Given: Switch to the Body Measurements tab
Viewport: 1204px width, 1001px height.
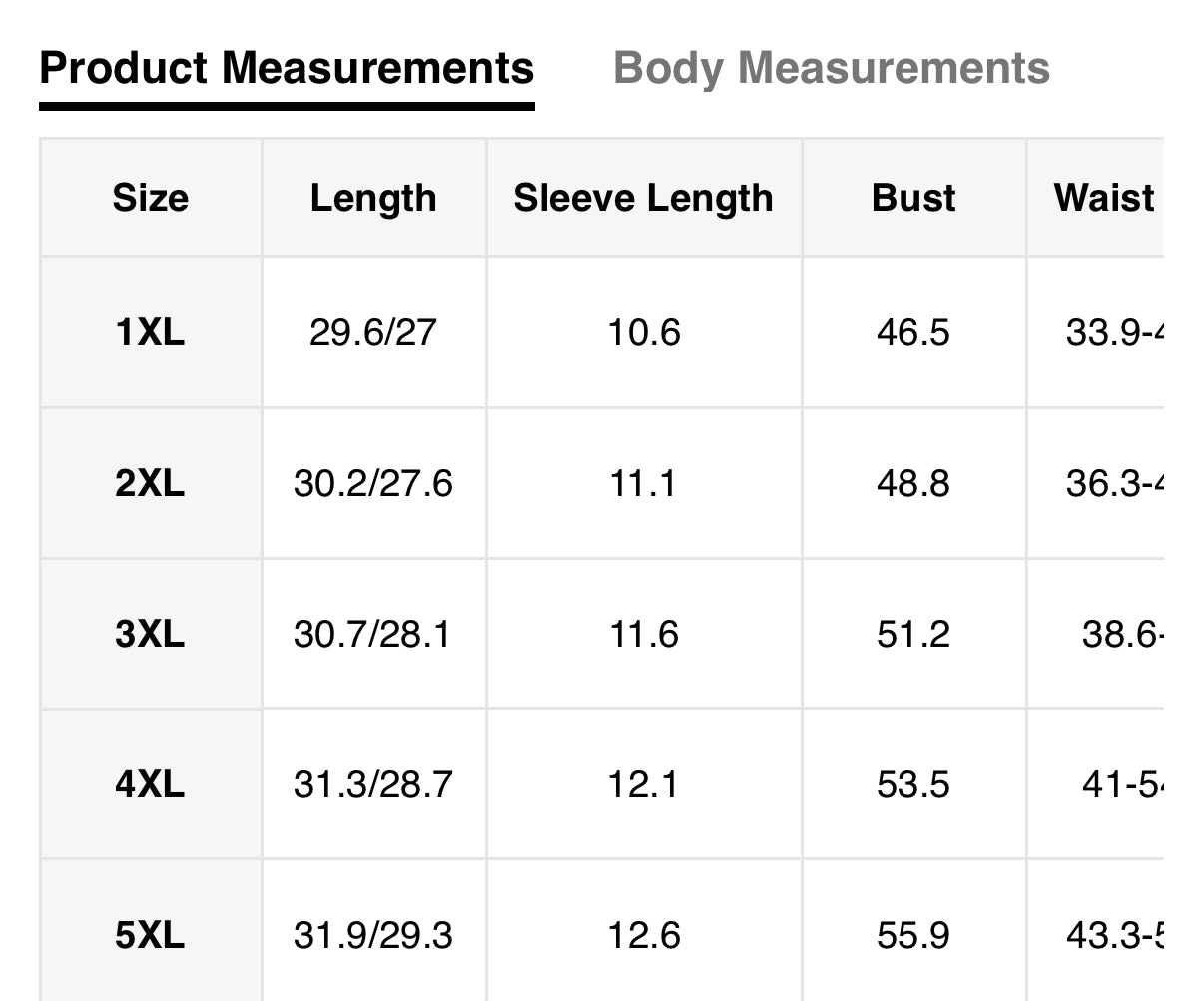Looking at the screenshot, I should 831,69.
